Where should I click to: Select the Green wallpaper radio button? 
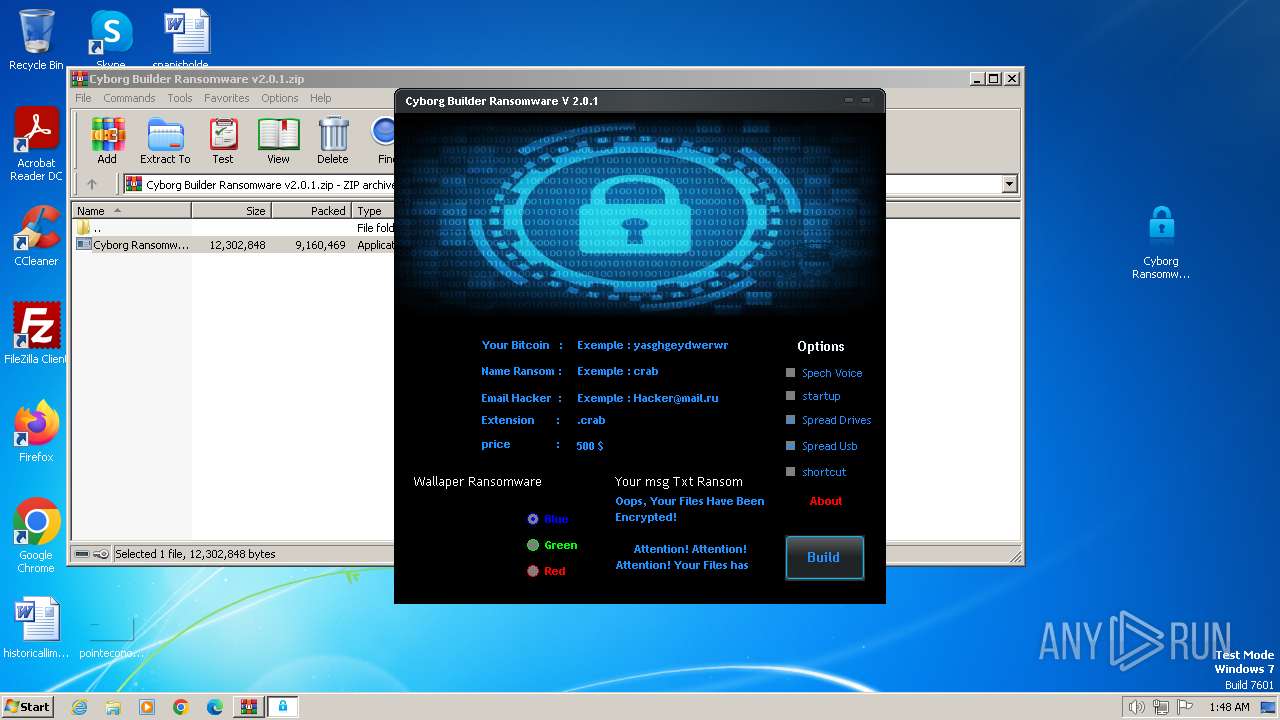pos(533,545)
